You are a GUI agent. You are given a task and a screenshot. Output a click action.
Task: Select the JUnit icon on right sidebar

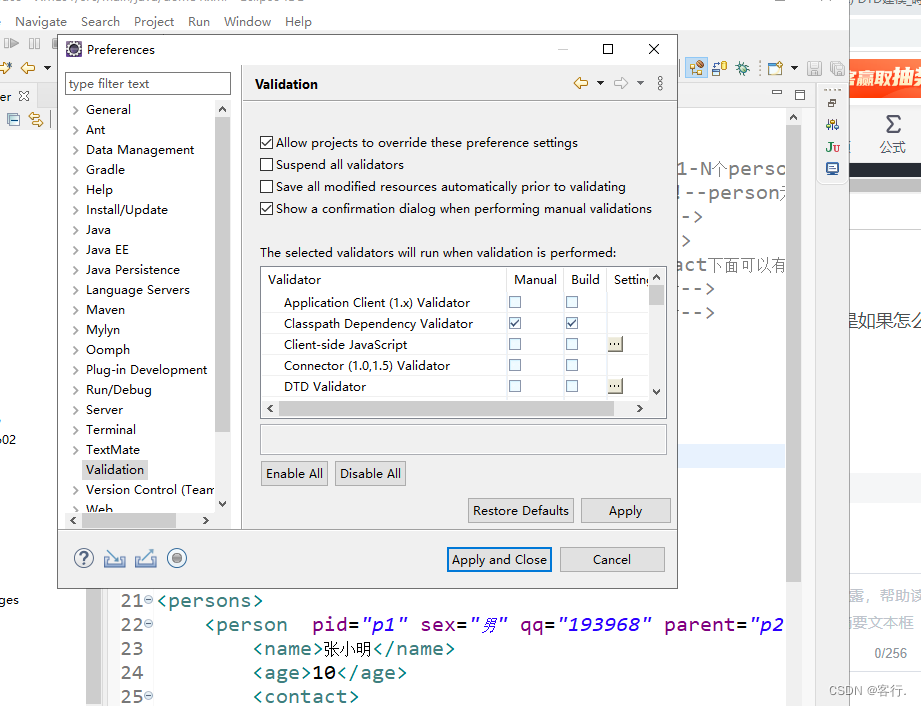click(832, 146)
